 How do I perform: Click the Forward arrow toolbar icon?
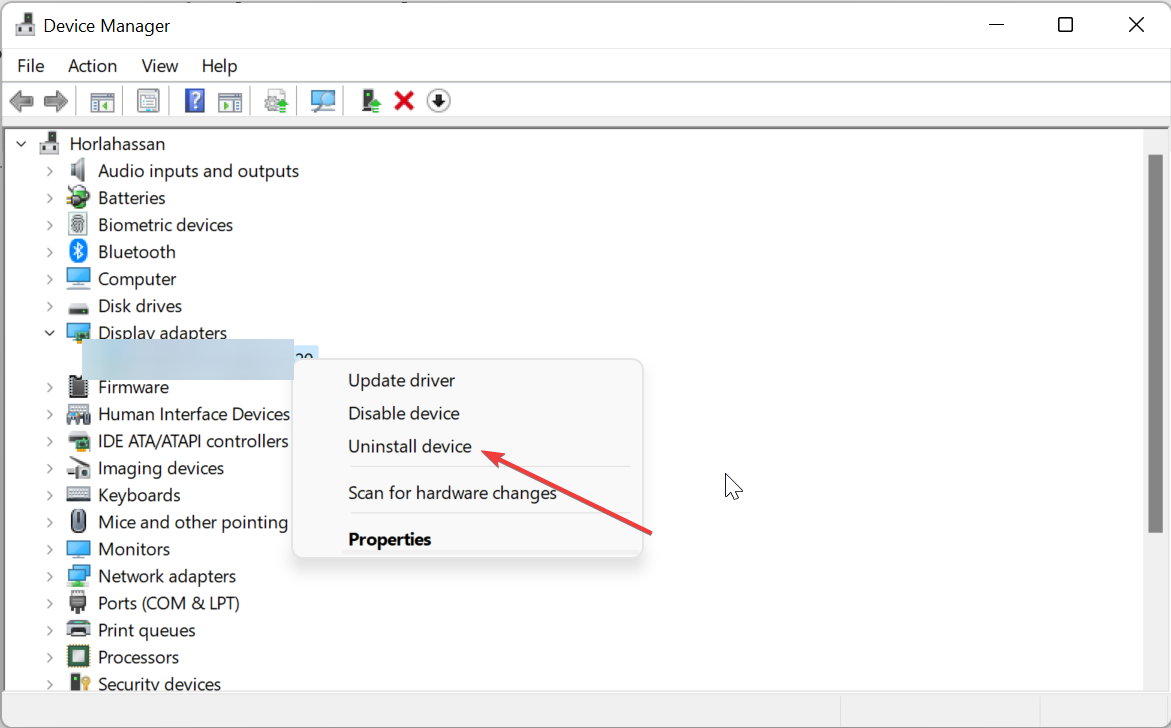(x=56, y=101)
